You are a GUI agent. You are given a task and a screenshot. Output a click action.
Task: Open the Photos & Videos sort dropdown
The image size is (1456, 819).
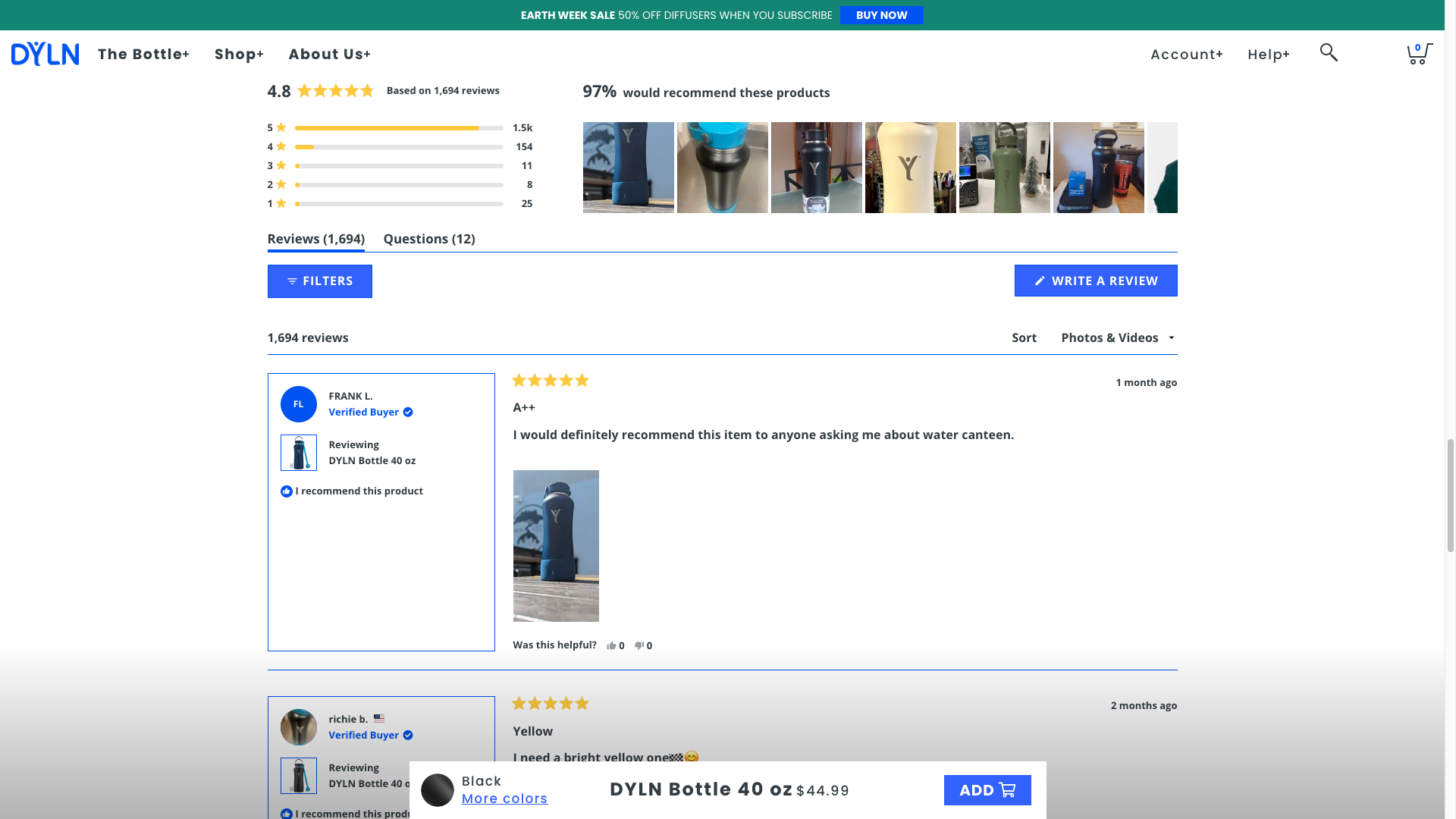pyautogui.click(x=1118, y=337)
